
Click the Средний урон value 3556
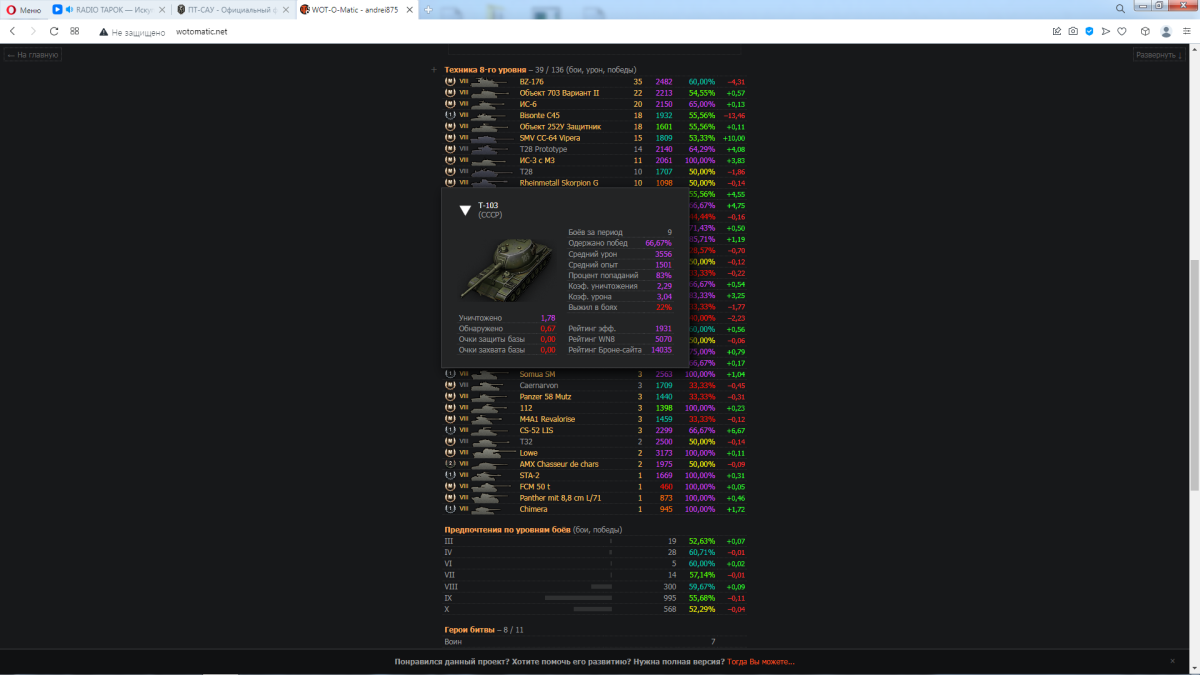pos(663,254)
